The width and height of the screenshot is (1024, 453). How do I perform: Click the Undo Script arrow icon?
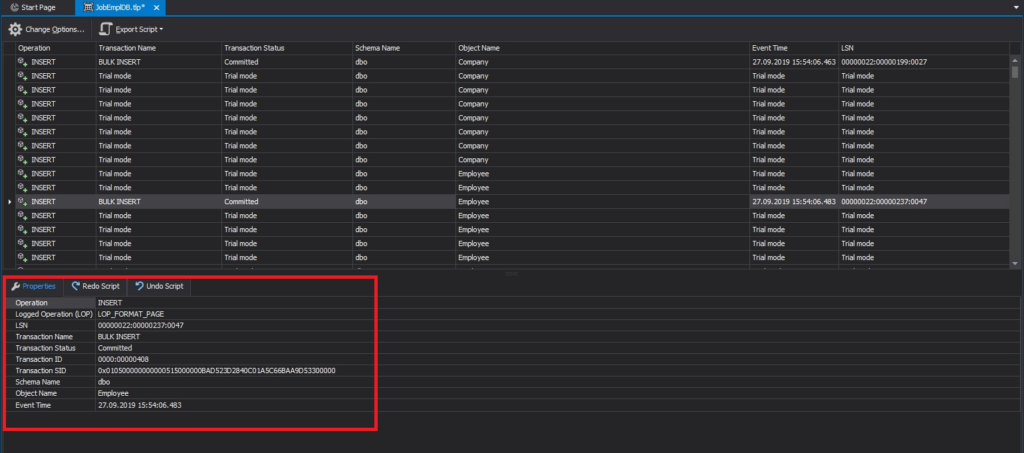coord(139,286)
